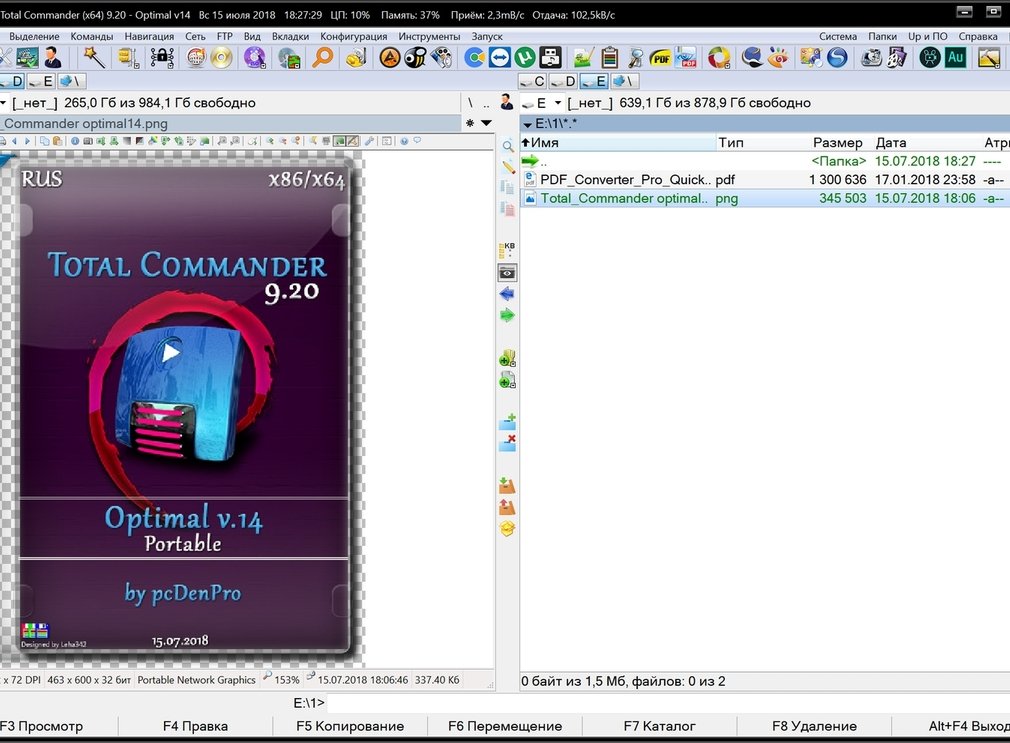Image resolution: width=1010 pixels, height=743 pixels.
Task: Select the Total_Commander optimal.. png file
Action: tap(765, 198)
